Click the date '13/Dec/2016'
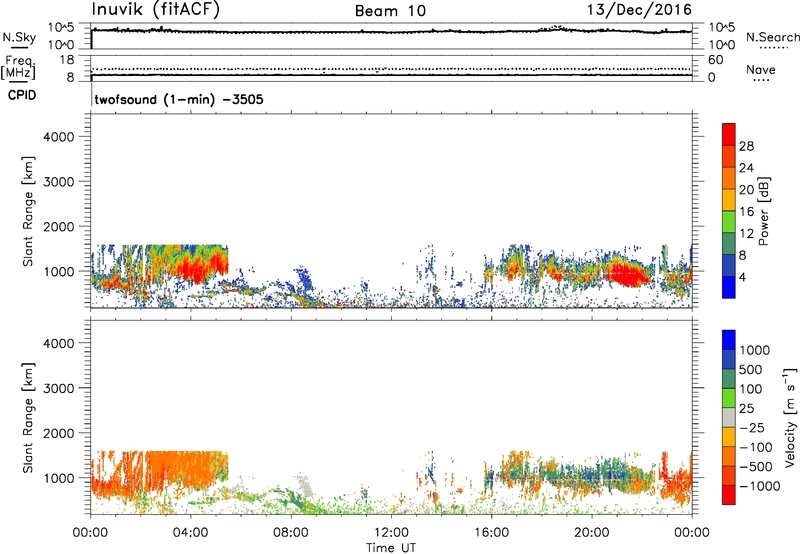800x554 pixels. point(639,9)
